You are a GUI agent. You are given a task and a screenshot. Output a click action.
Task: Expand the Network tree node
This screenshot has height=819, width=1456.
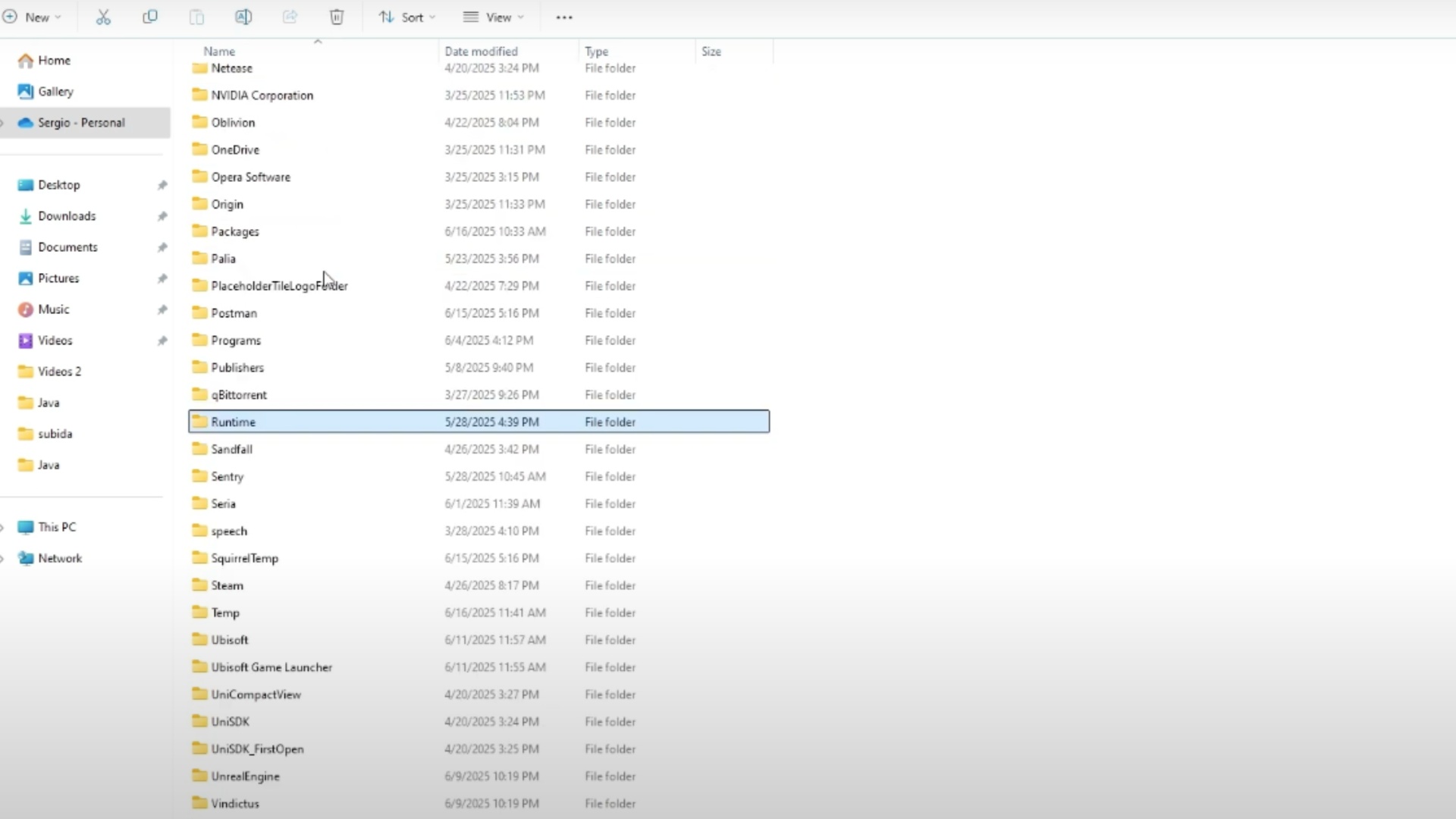[3, 558]
